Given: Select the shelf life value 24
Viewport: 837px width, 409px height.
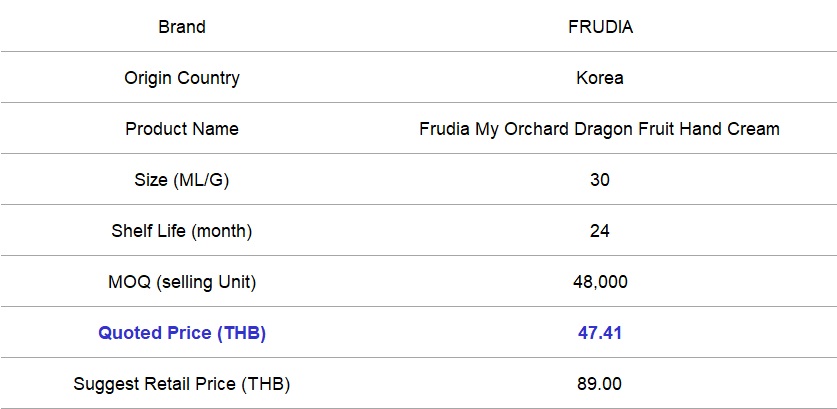Looking at the screenshot, I should pyautogui.click(x=600, y=231).
